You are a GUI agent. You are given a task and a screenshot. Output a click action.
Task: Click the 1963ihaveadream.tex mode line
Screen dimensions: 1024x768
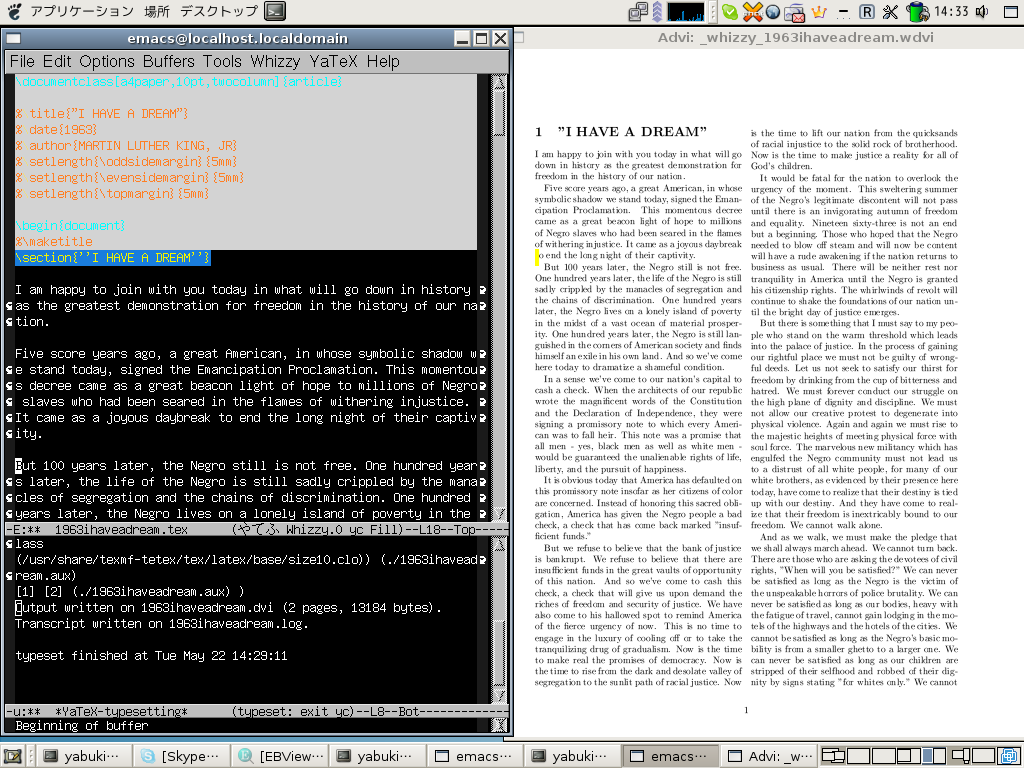click(257, 530)
